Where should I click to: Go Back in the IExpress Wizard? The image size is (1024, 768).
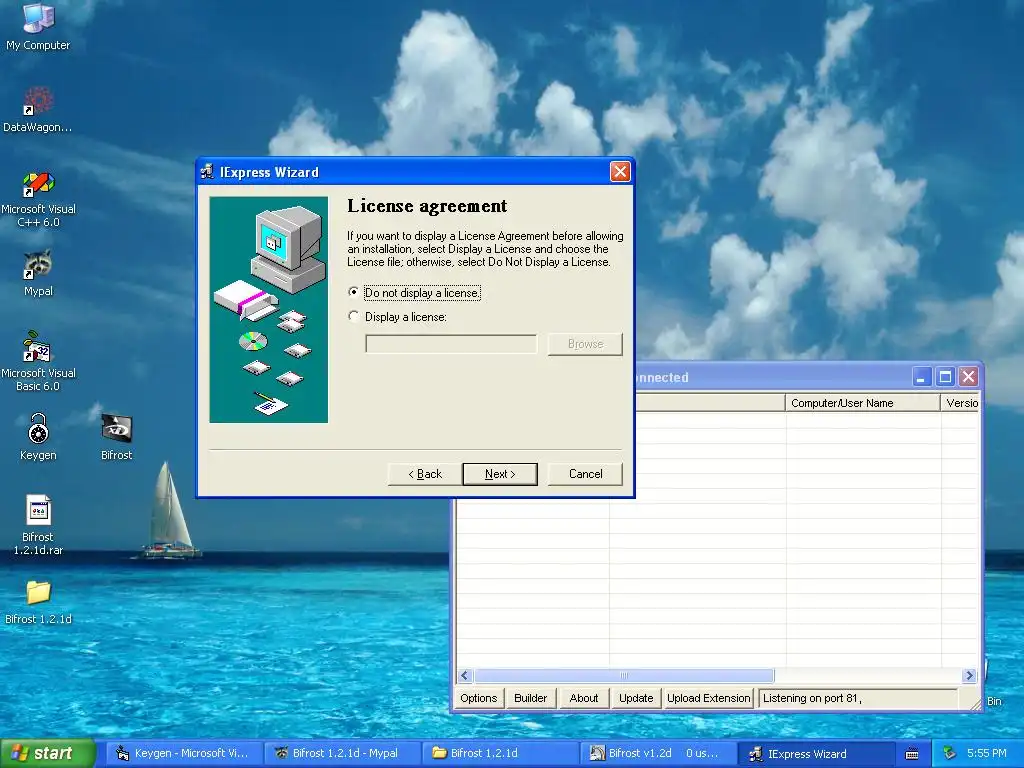(424, 474)
